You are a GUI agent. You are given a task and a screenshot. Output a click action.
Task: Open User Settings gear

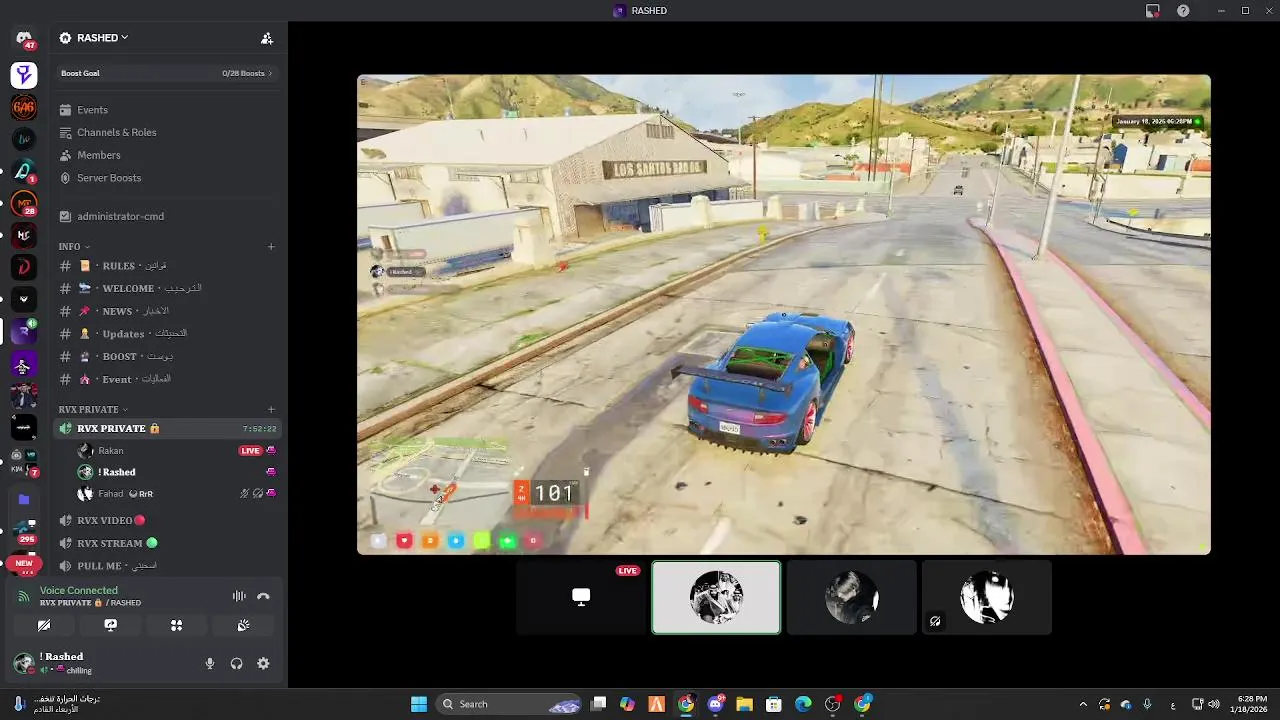click(263, 663)
